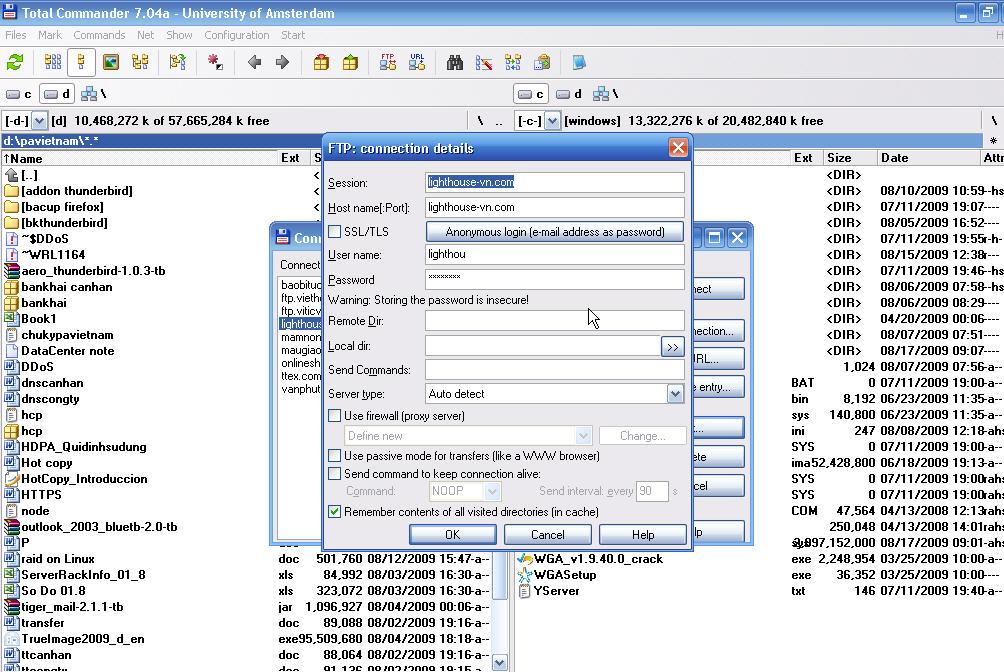The height and width of the screenshot is (672, 1004).
Task: Open the Files menu
Action: [x=16, y=35]
